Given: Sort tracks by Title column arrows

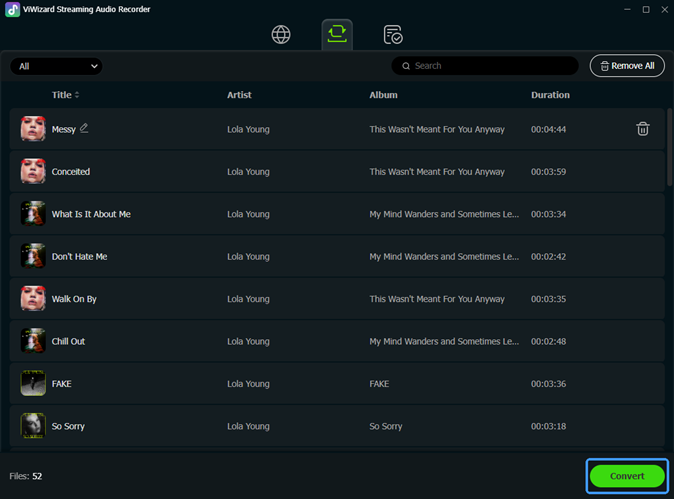Looking at the screenshot, I should (x=77, y=95).
